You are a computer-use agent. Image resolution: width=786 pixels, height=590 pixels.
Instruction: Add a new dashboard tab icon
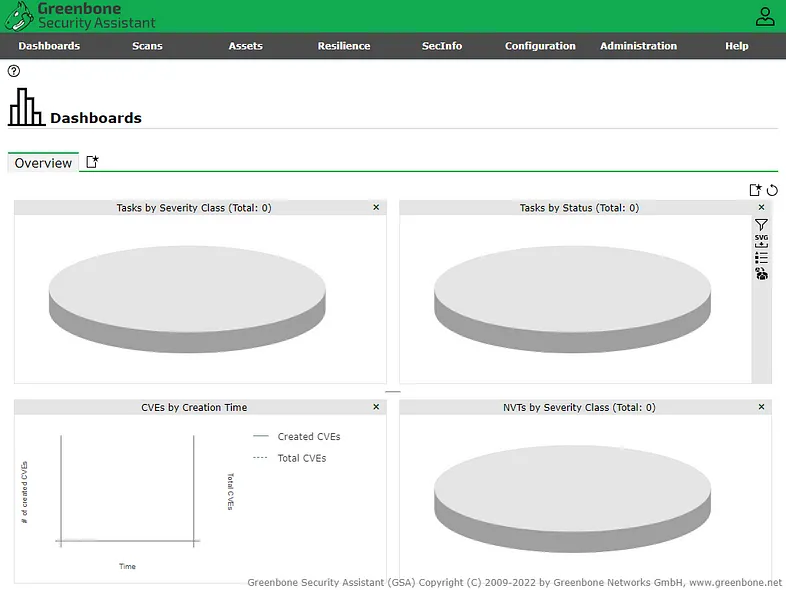pyautogui.click(x=92, y=162)
